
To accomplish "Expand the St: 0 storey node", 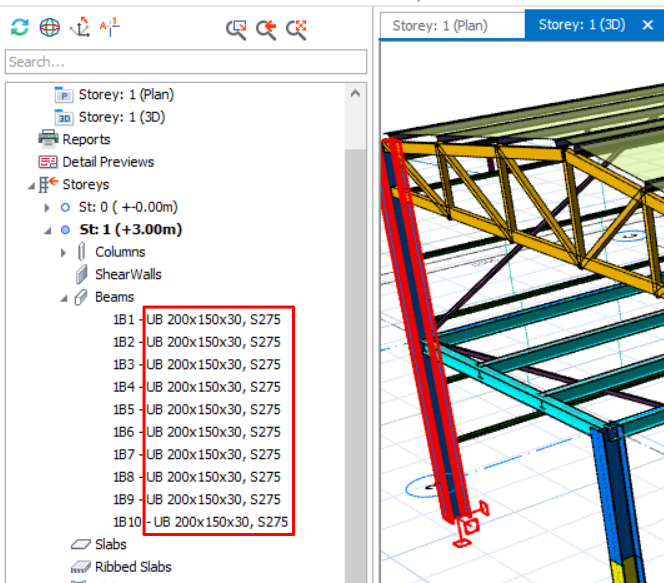I will click(x=47, y=207).
